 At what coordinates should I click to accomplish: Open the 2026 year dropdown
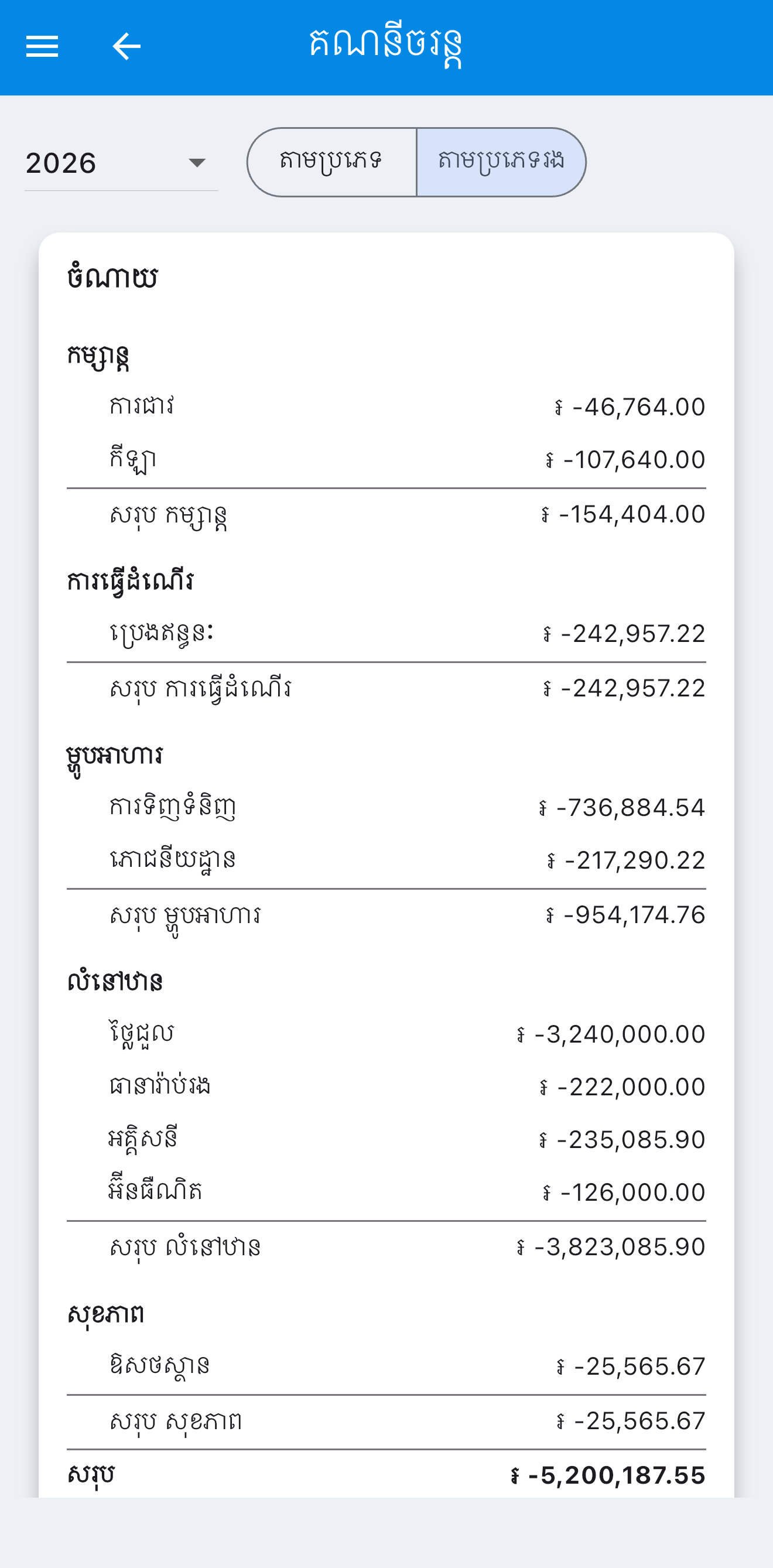121,163
